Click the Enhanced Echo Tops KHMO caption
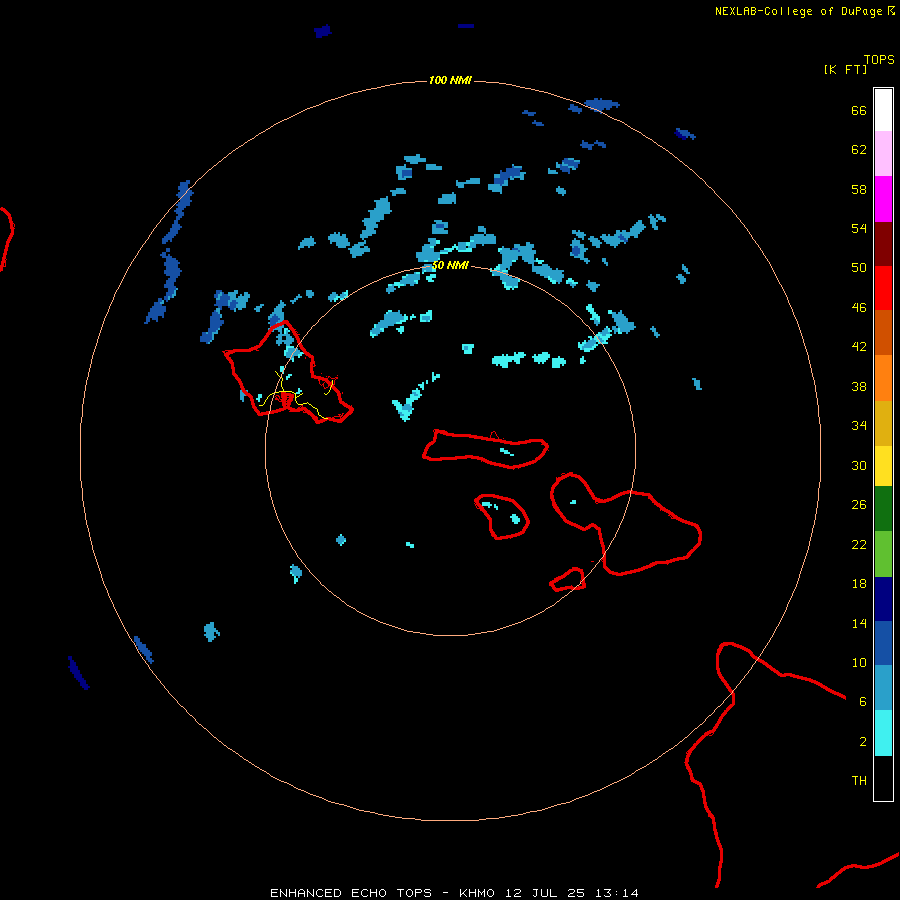The height and width of the screenshot is (900, 900). tap(454, 893)
